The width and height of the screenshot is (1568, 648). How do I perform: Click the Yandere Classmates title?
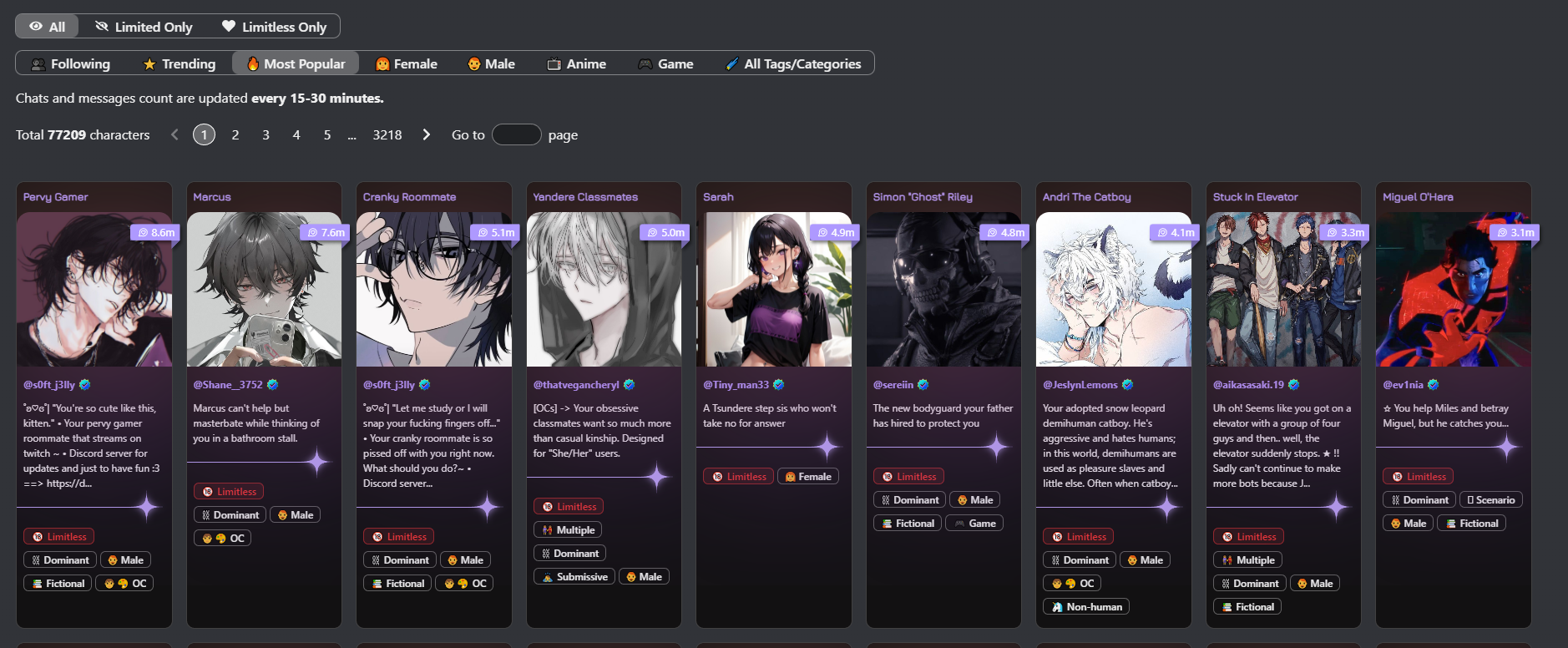585,197
